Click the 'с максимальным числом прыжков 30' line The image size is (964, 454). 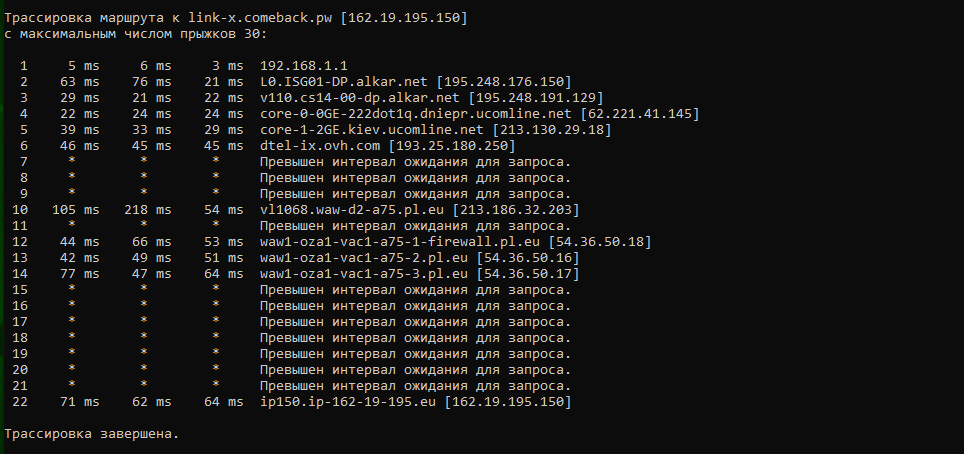coord(136,34)
